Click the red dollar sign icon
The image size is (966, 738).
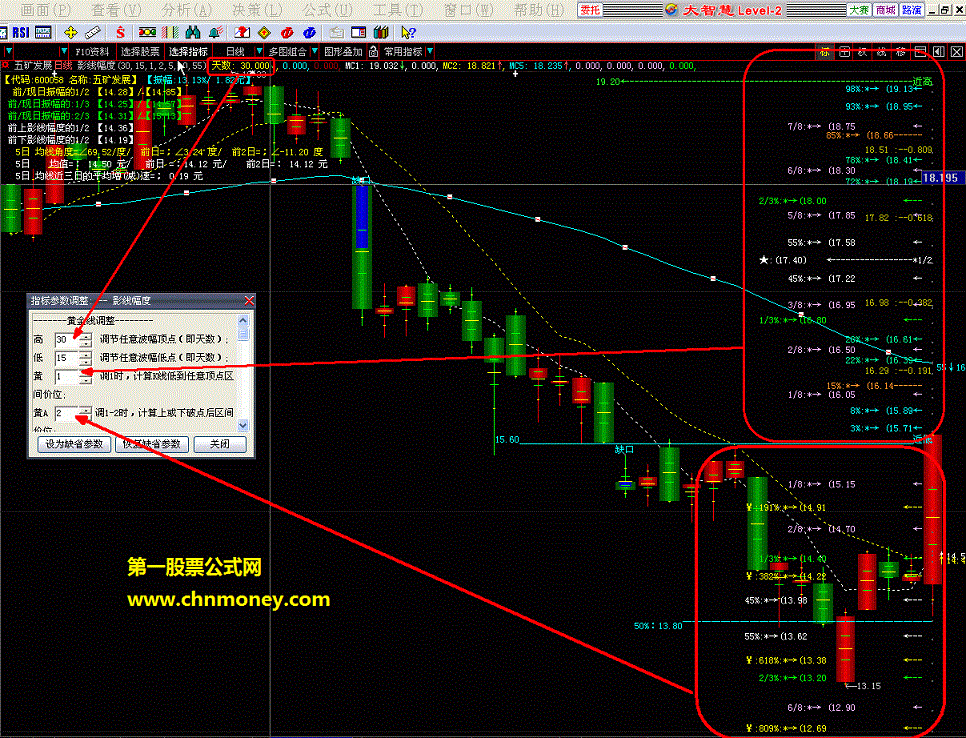click(x=120, y=32)
